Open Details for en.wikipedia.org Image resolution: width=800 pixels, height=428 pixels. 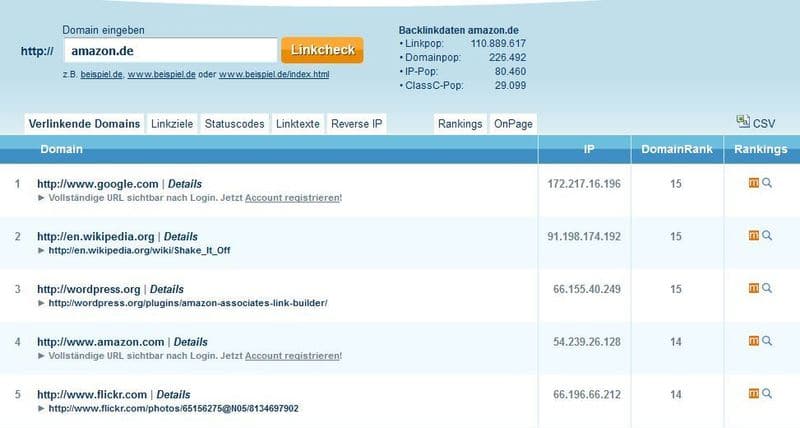point(181,237)
